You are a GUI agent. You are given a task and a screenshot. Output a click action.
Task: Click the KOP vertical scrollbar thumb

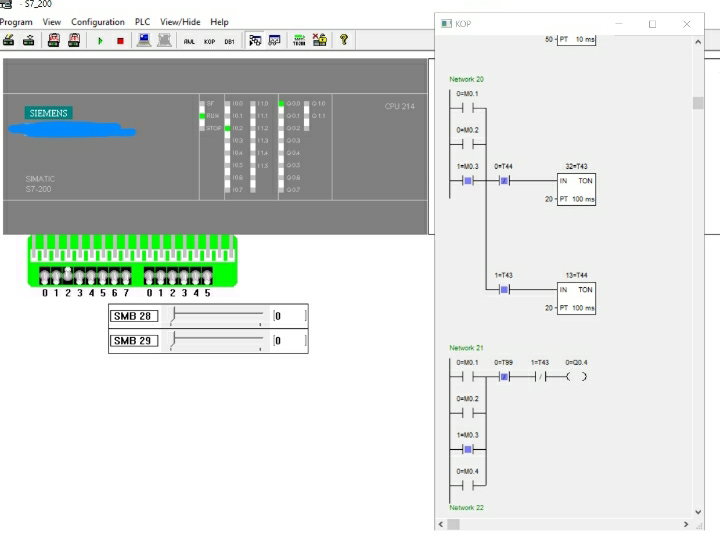pyautogui.click(x=698, y=103)
